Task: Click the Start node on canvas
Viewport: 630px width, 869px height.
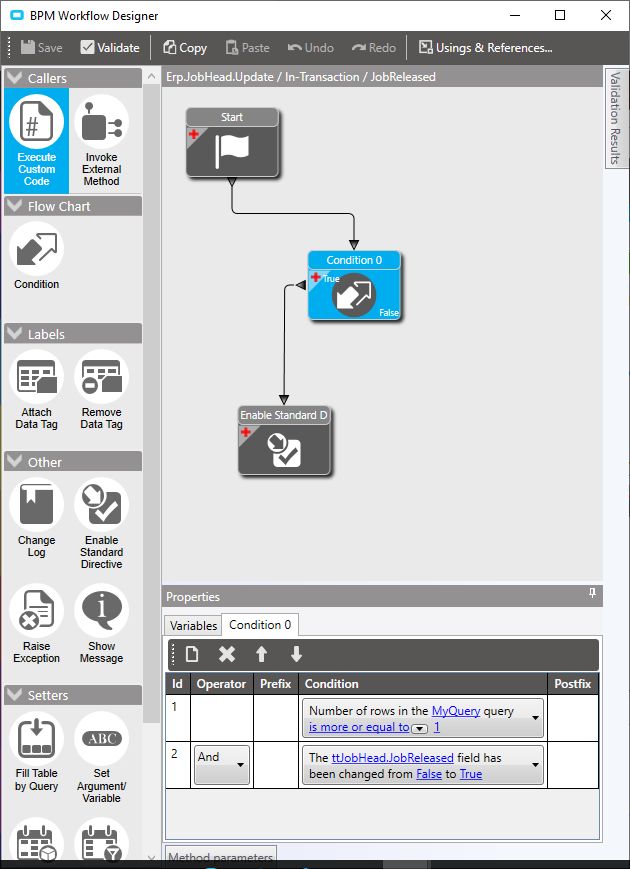Action: tap(232, 142)
